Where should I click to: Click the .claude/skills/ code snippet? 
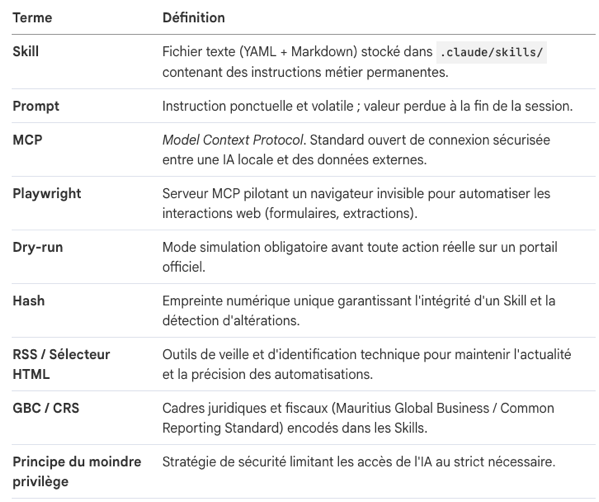[x=491, y=52]
